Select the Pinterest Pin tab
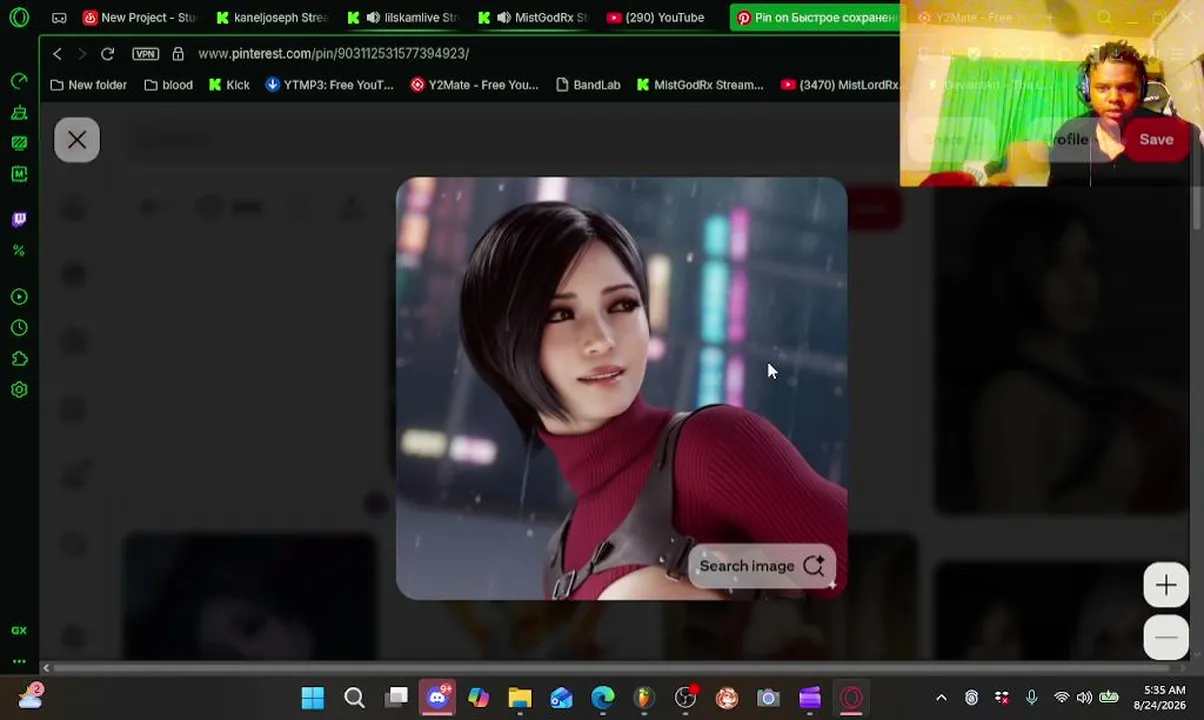This screenshot has width=1204, height=720. pos(815,18)
